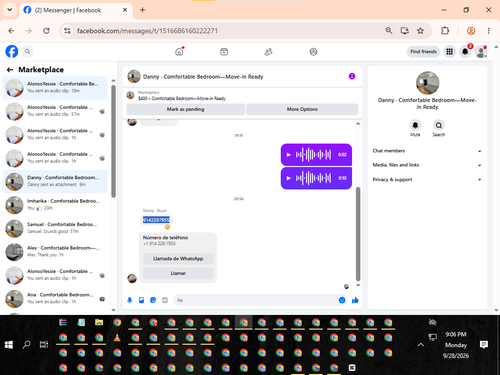
Task: Play the 0:02 audio clip
Action: tap(289, 155)
